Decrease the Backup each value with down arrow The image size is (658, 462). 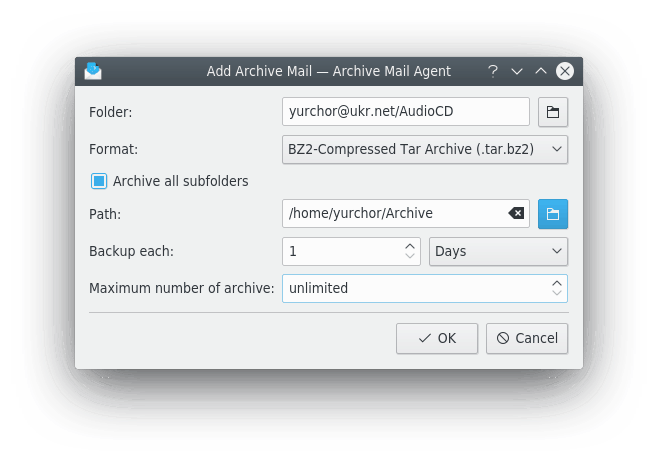pos(410,257)
